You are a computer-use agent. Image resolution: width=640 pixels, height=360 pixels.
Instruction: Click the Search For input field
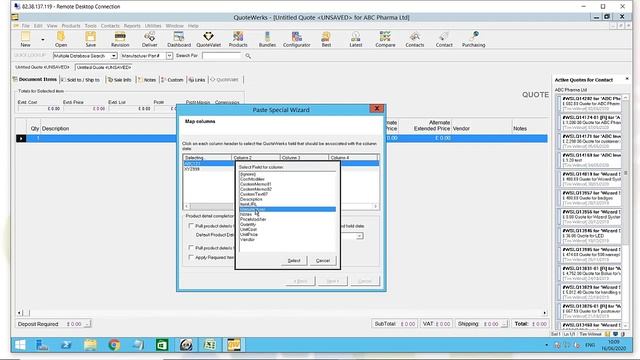pyautogui.click(x=221, y=56)
